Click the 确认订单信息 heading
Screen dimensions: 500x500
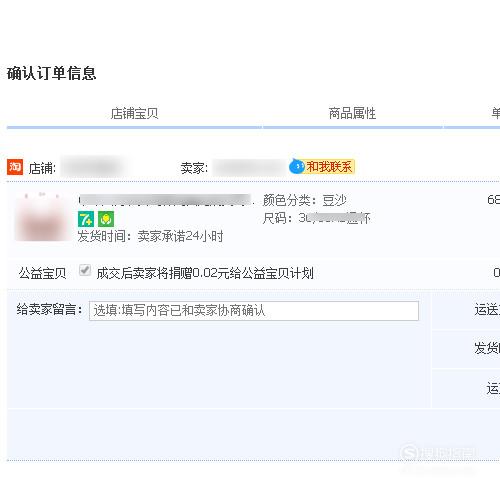click(52, 73)
